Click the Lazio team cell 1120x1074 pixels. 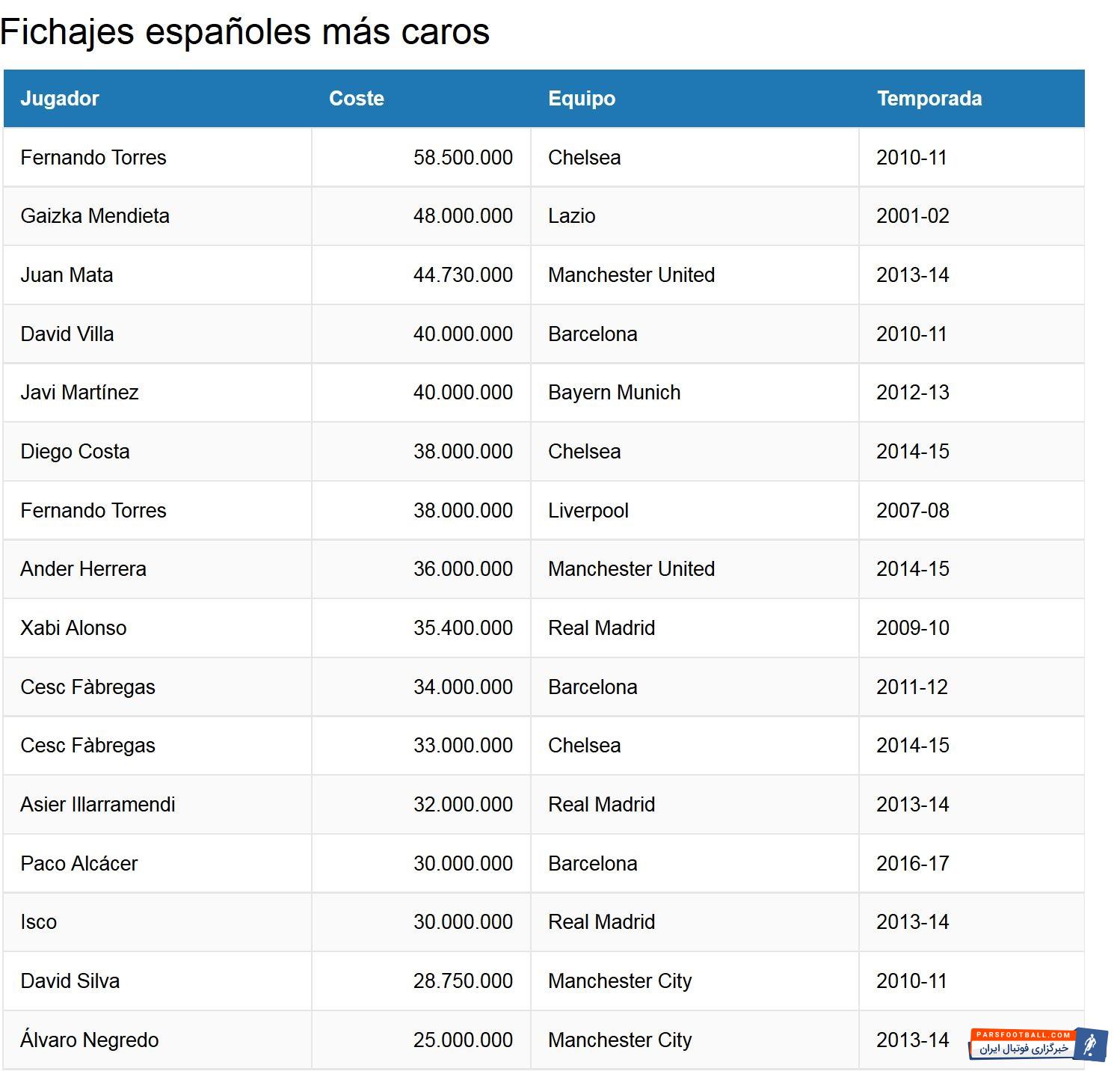coord(572,216)
